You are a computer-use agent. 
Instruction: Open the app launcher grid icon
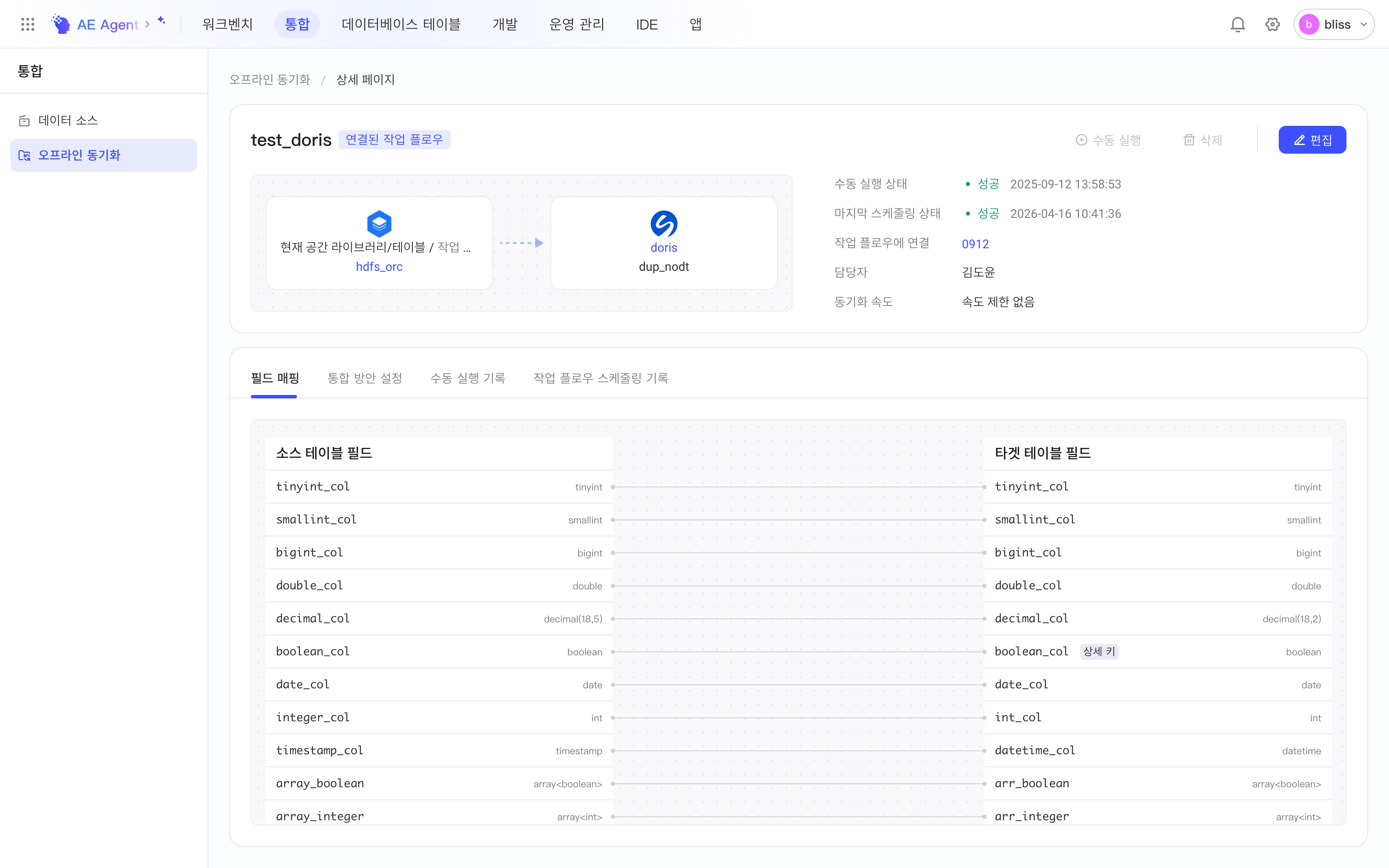pyautogui.click(x=27, y=24)
